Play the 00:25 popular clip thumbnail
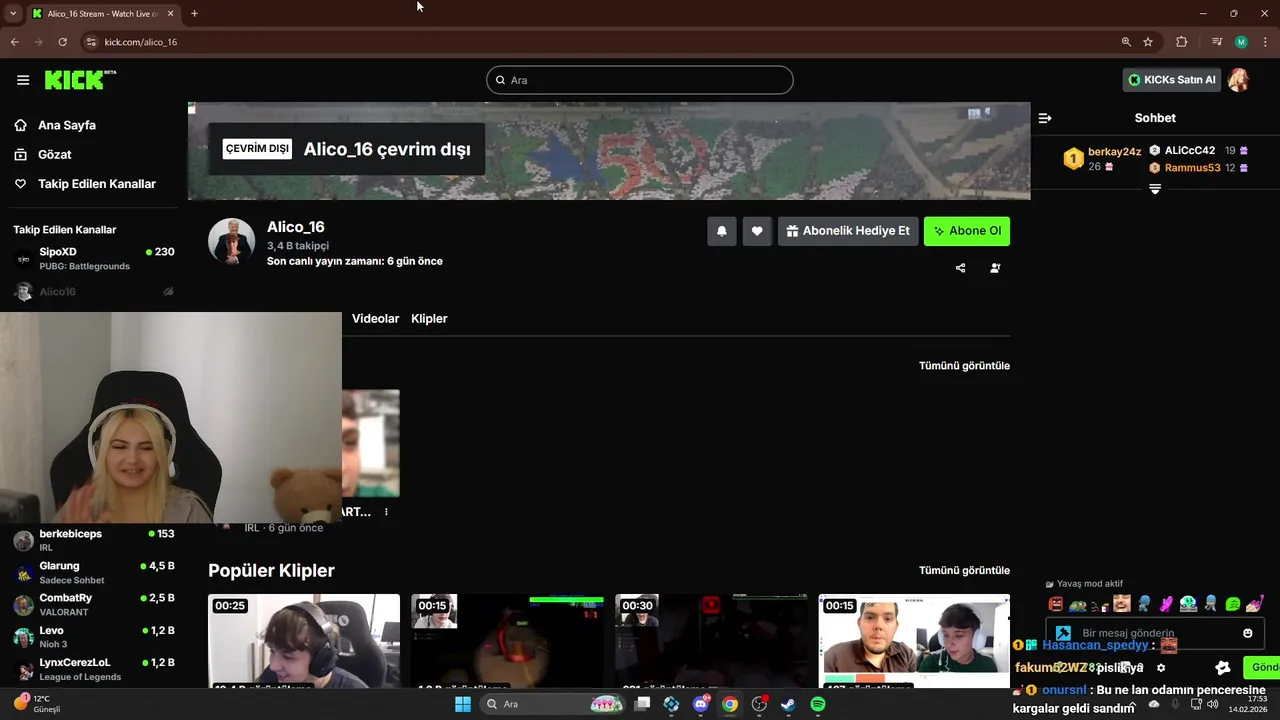 304,641
